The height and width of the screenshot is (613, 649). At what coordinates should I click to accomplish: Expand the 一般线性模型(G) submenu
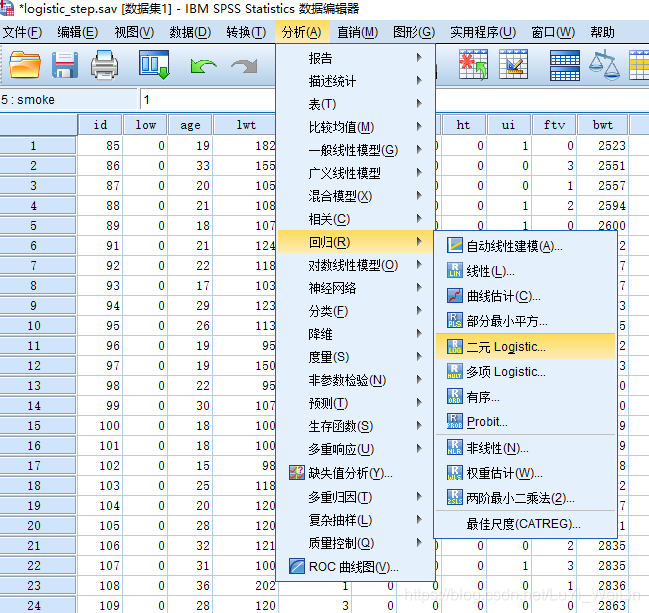(x=356, y=150)
